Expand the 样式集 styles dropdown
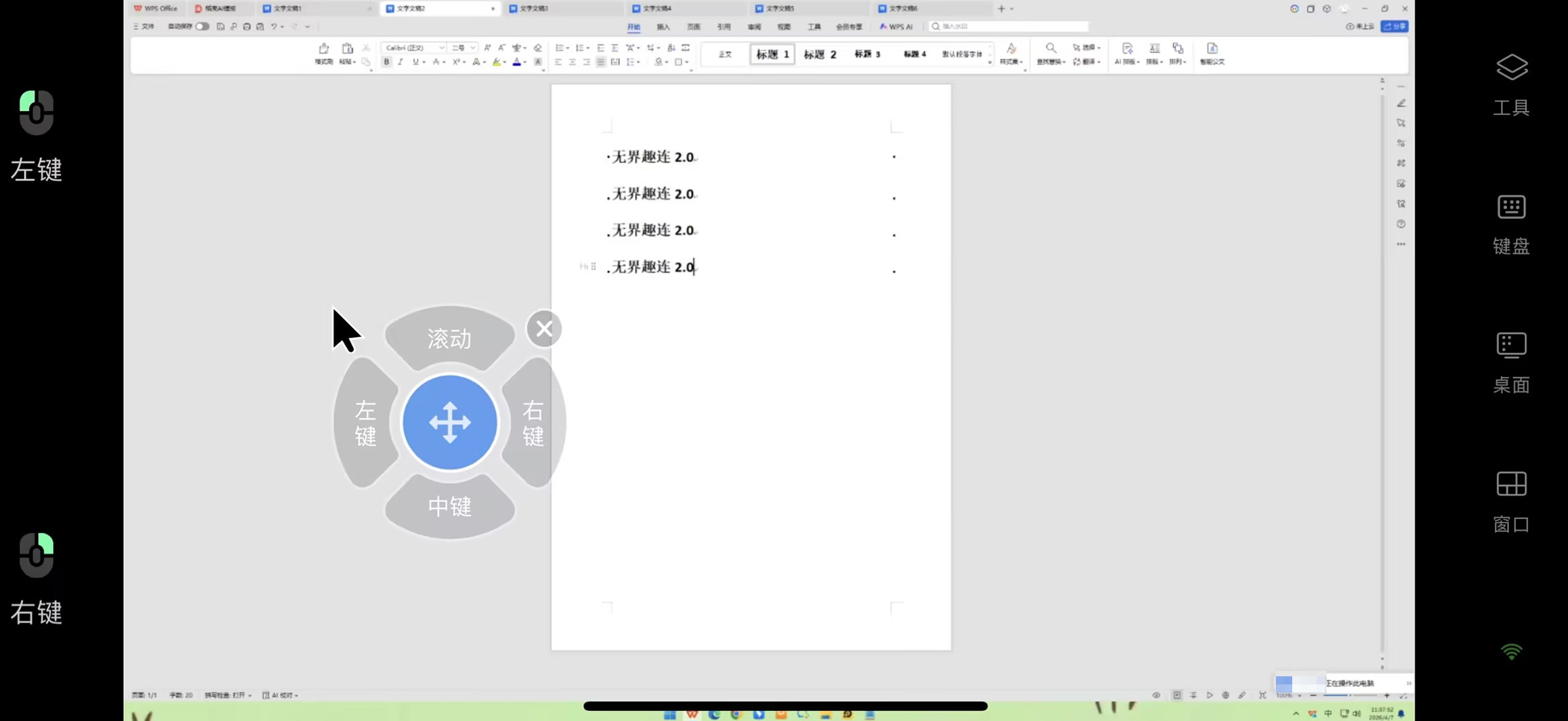This screenshot has height=721, width=1568. pos(1011,54)
